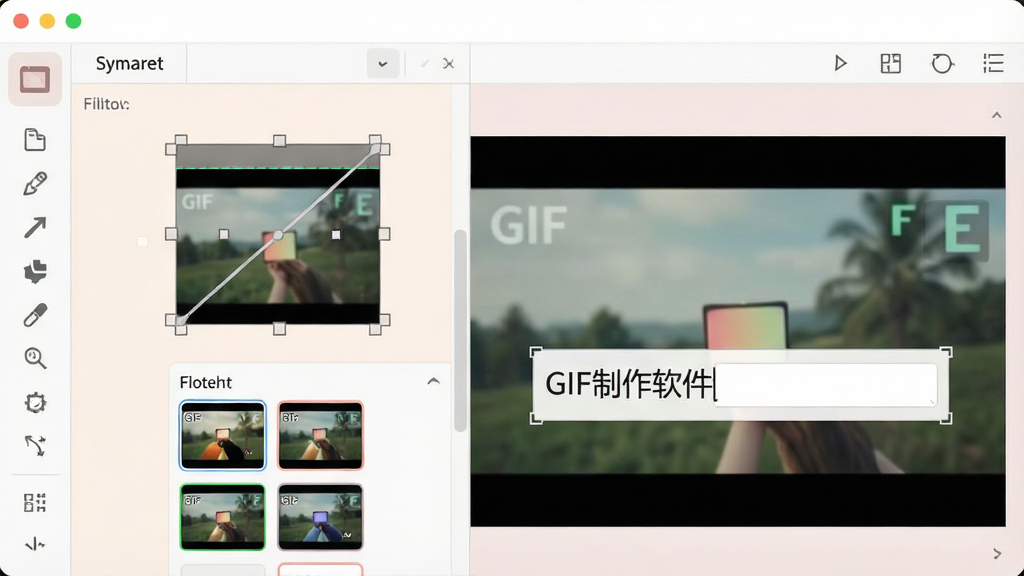Click the Floteht section title
This screenshot has height=576, width=1024.
[x=206, y=382]
